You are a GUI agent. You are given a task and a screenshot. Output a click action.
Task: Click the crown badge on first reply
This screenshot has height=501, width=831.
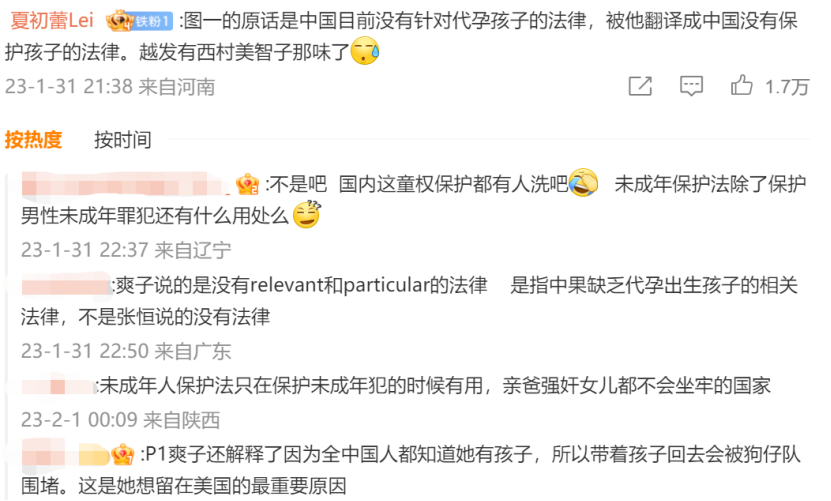[247, 184]
